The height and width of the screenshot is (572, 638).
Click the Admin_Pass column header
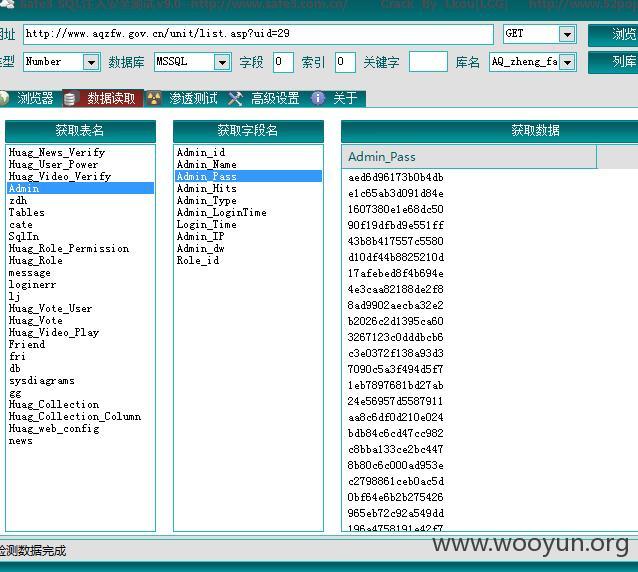click(x=469, y=157)
